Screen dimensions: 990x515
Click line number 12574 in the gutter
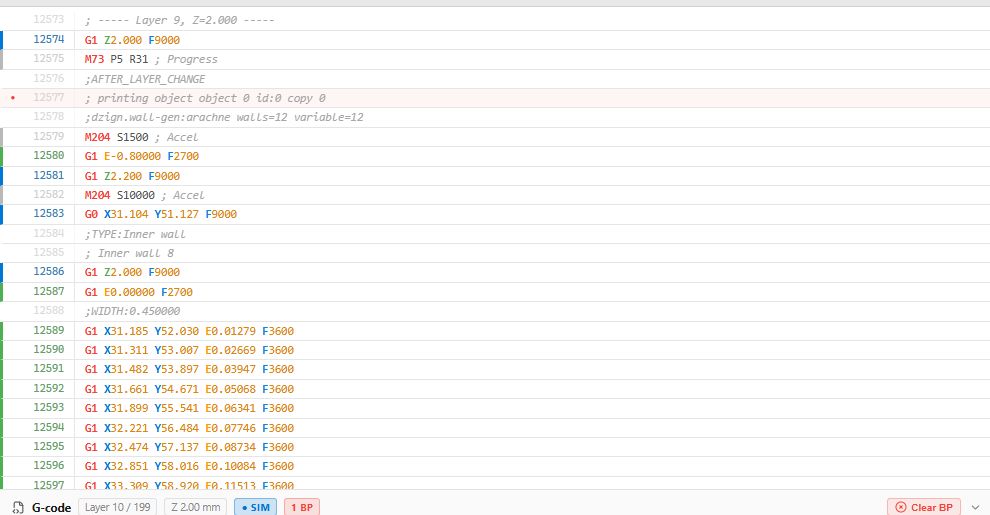[49, 39]
